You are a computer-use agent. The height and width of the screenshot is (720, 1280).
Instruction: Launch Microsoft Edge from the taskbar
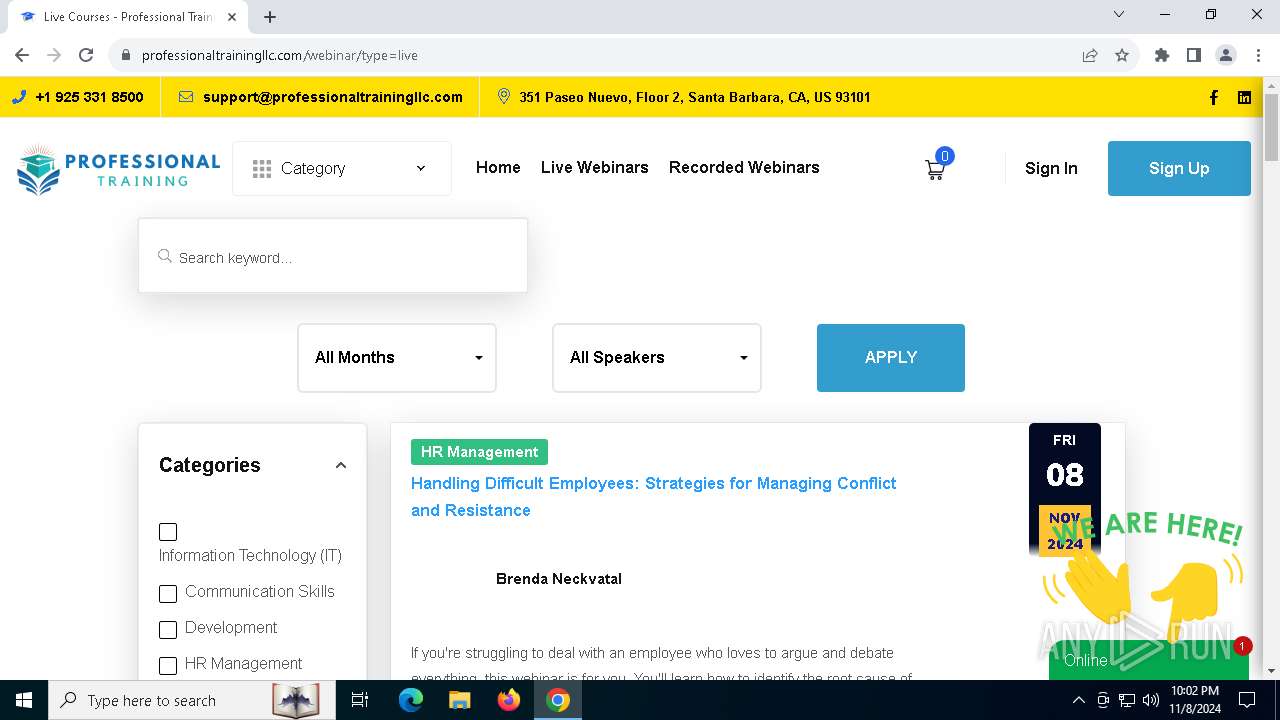[411, 700]
